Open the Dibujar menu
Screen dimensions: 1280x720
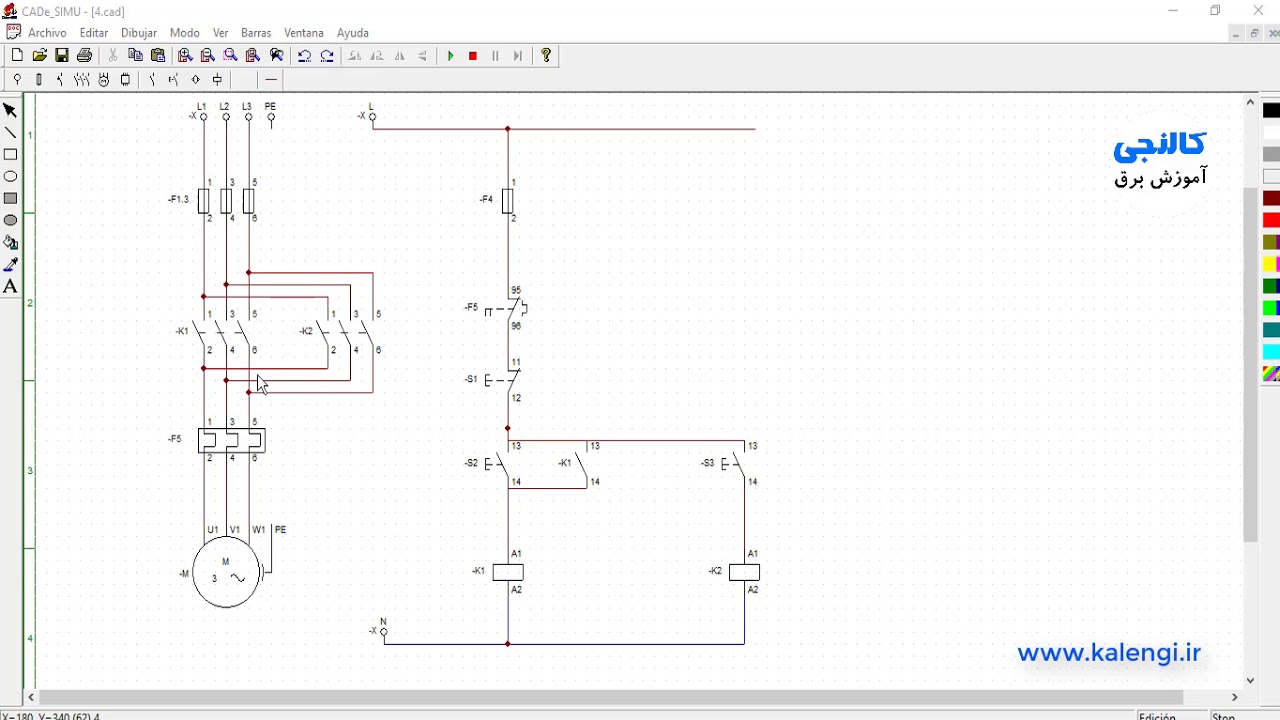coord(139,33)
